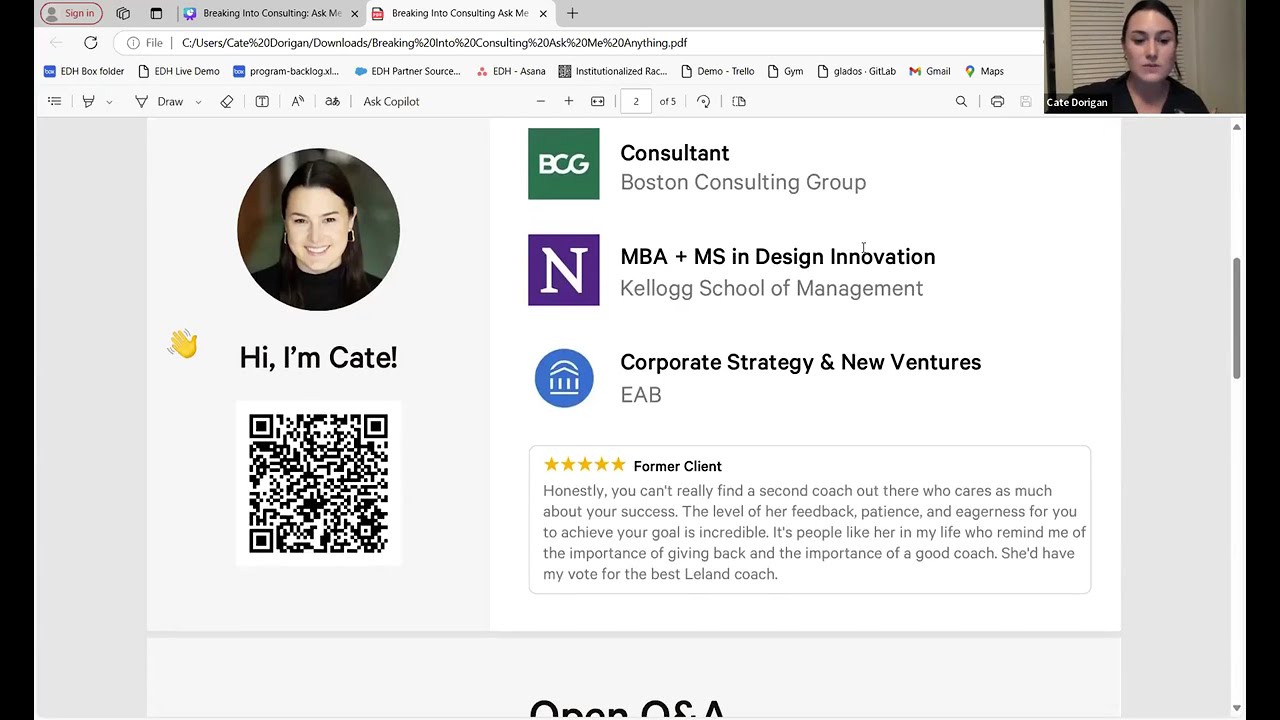Open the tab actions menu
Image resolution: width=1280 pixels, height=720 pixels.
coord(156,13)
